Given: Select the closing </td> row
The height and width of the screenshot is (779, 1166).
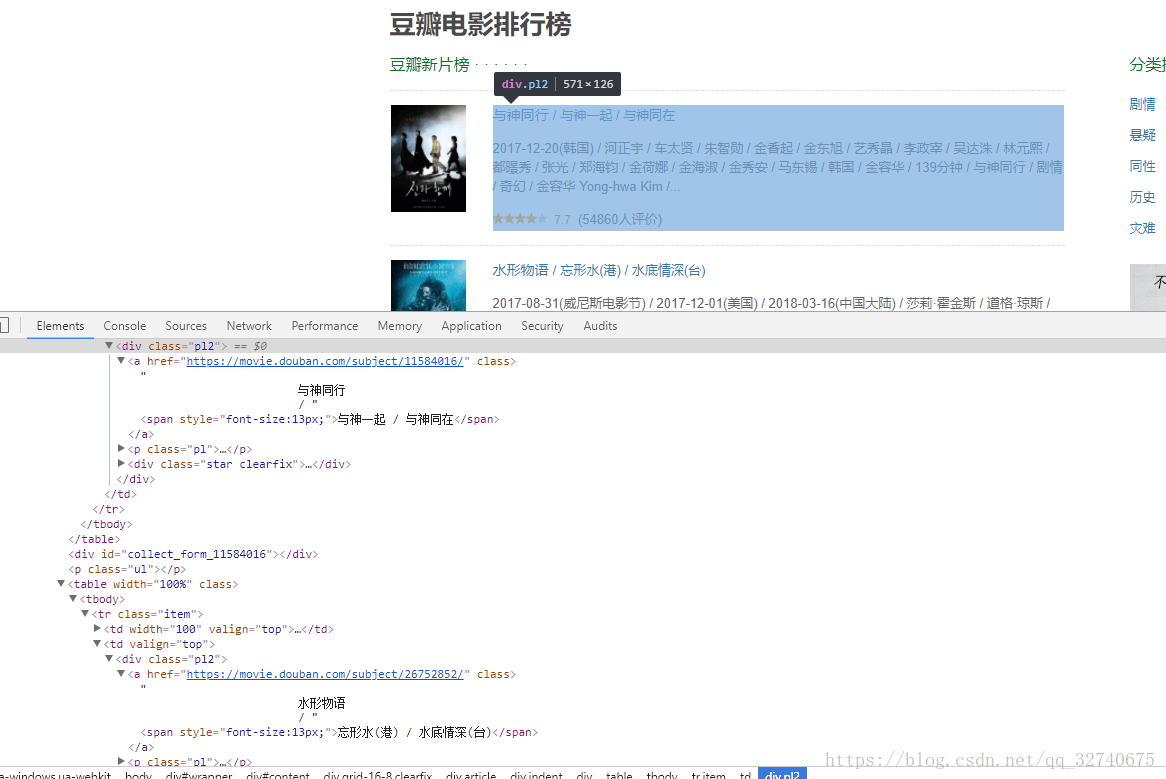Looking at the screenshot, I should (120, 494).
